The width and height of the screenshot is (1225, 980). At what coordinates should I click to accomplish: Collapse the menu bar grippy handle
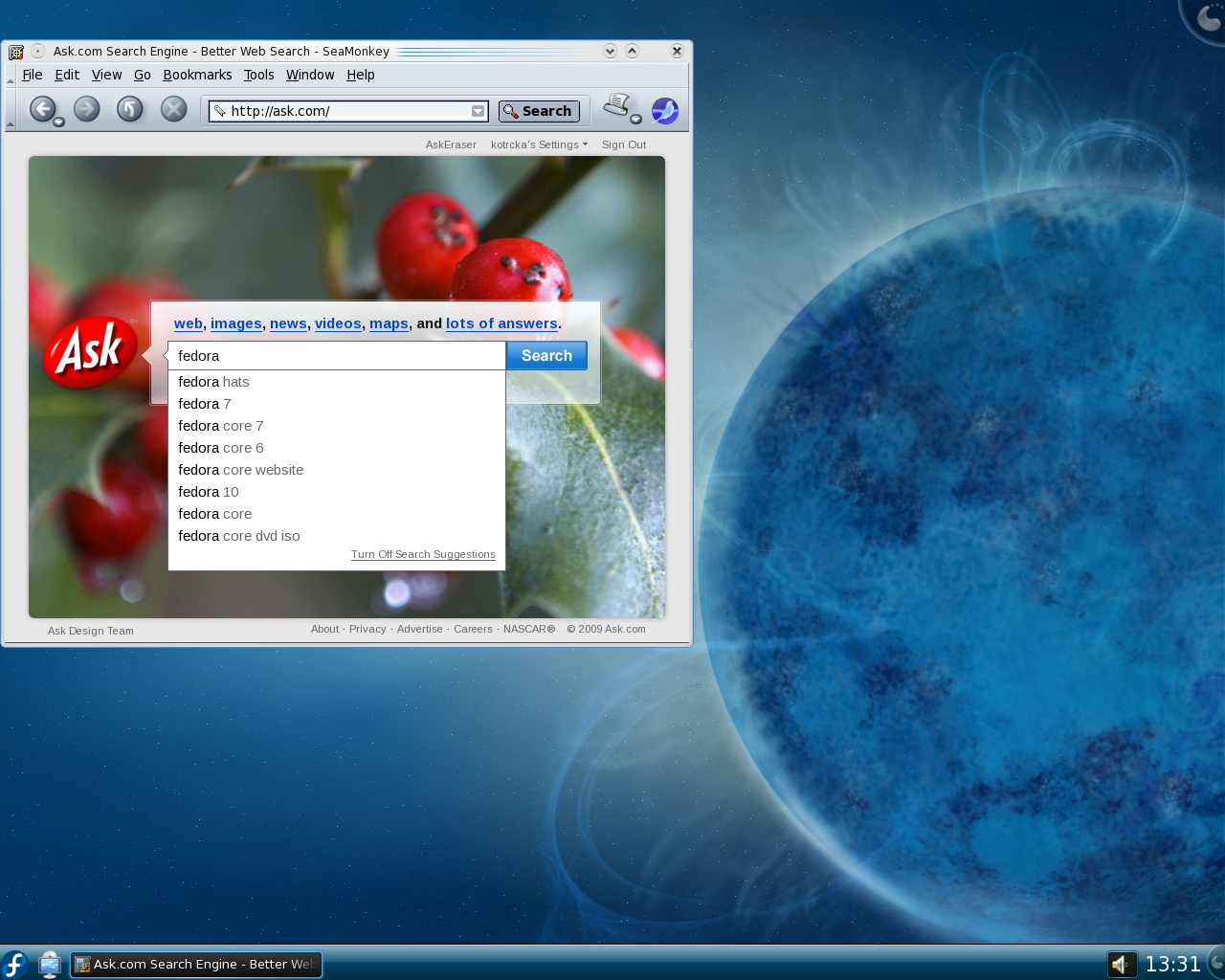point(11,76)
